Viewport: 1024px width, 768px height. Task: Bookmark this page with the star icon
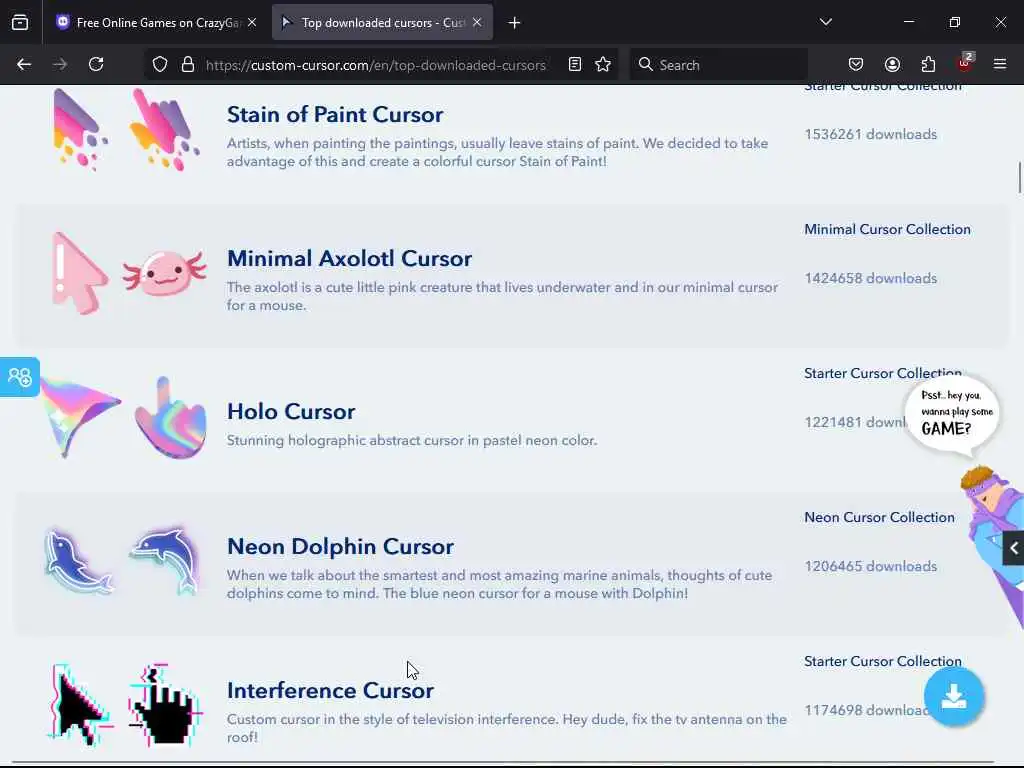point(603,64)
